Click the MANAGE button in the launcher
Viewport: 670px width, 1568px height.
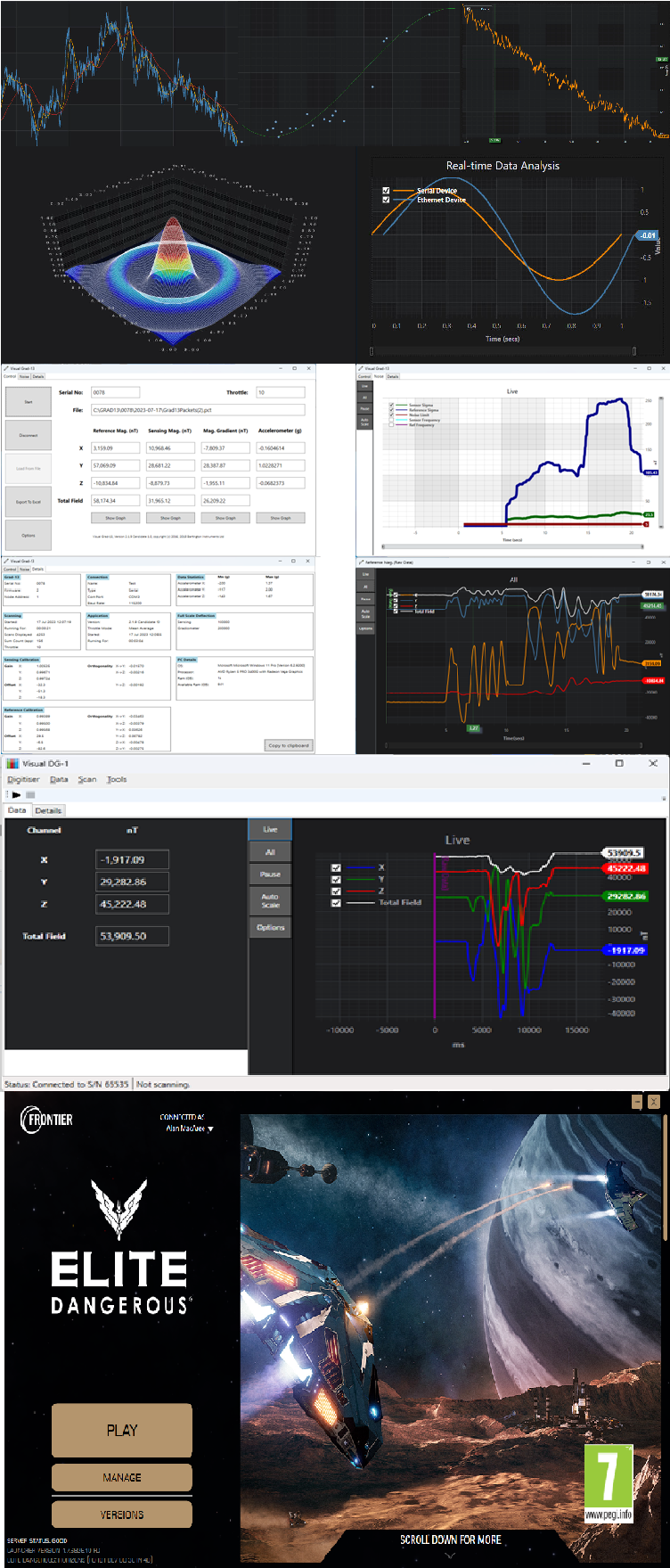tap(122, 1477)
